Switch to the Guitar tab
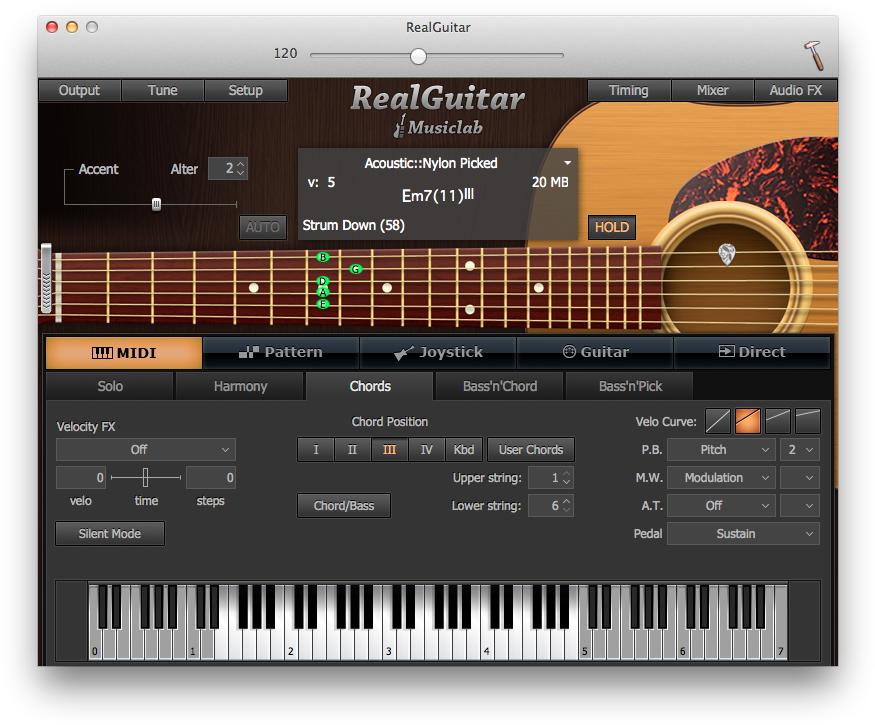The image size is (875, 725). [595, 353]
